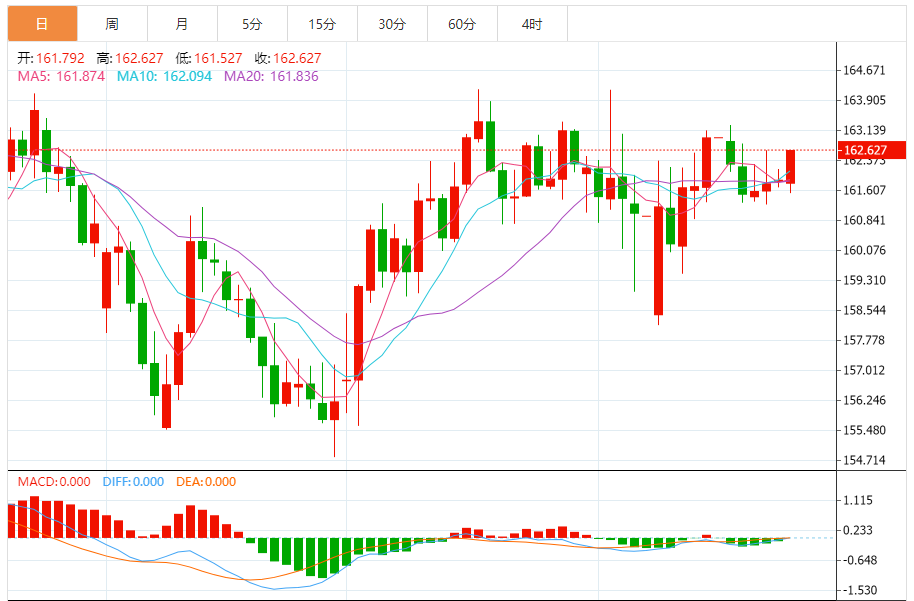The width and height of the screenshot is (914, 601).
Task: Click the DEA:0.000 indicator label
Action: 206,481
